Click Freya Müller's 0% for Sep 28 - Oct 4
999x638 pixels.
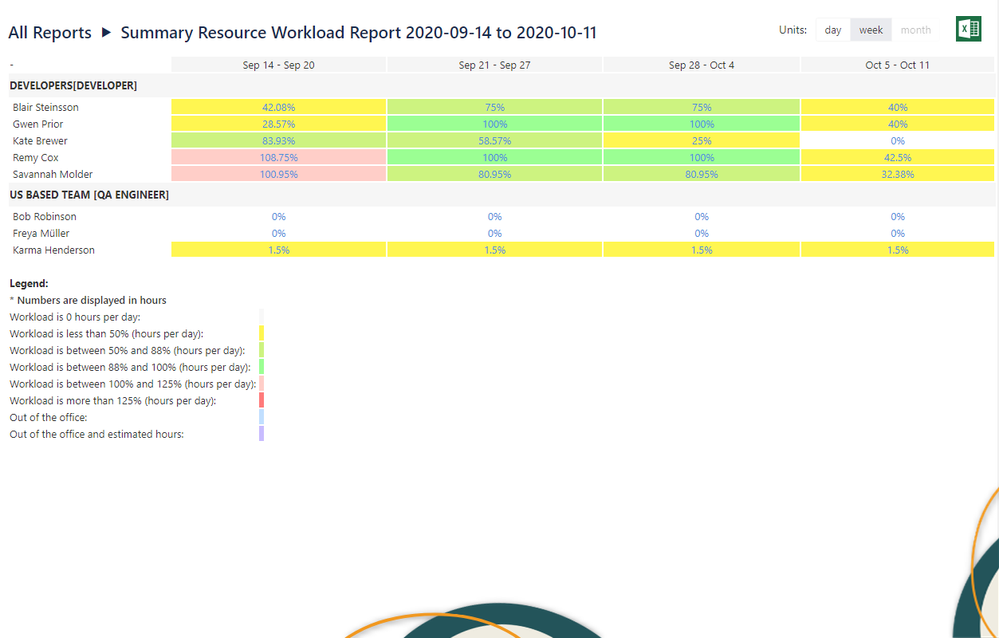tap(701, 233)
